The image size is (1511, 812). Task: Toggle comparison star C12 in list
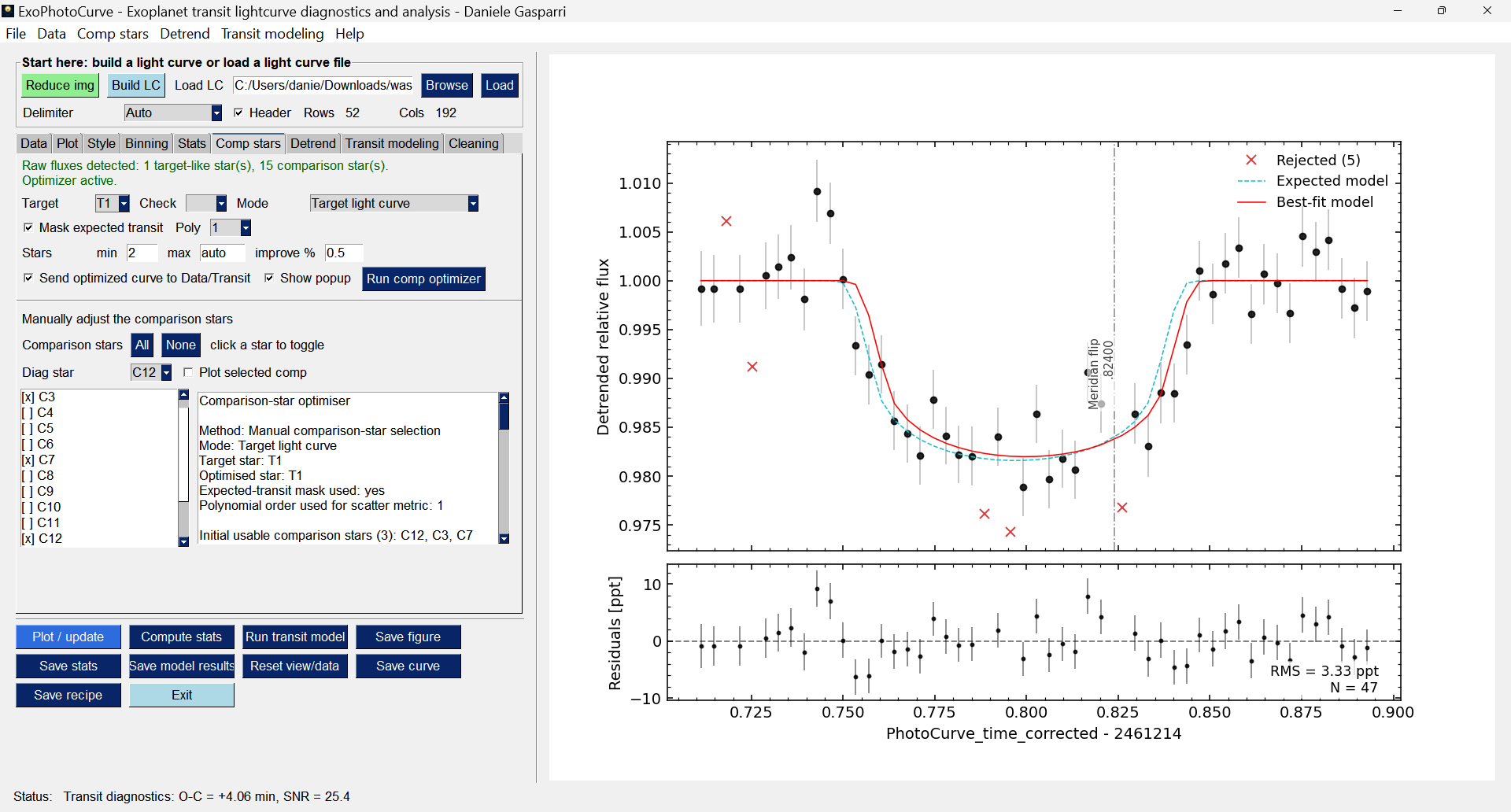click(x=42, y=538)
